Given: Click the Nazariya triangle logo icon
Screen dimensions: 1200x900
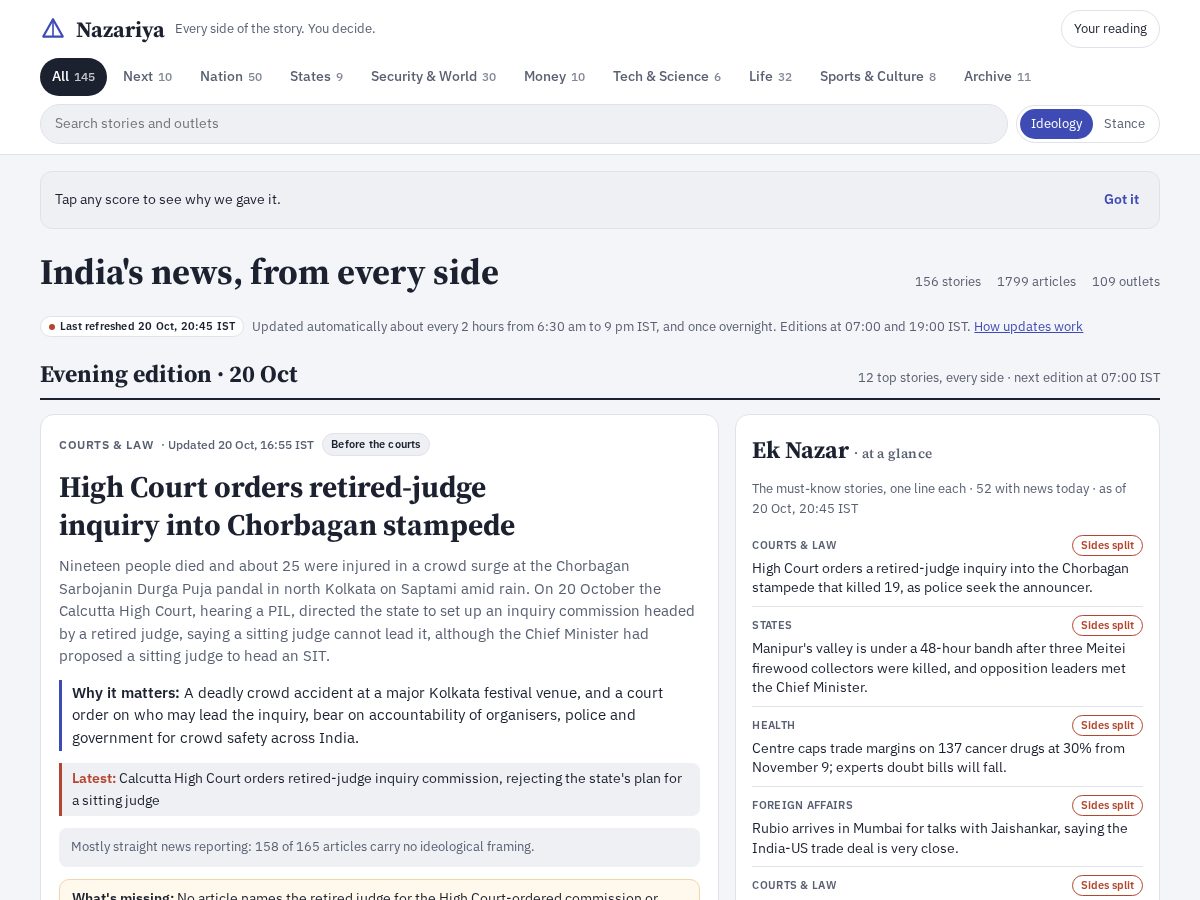Looking at the screenshot, I should point(53,28).
